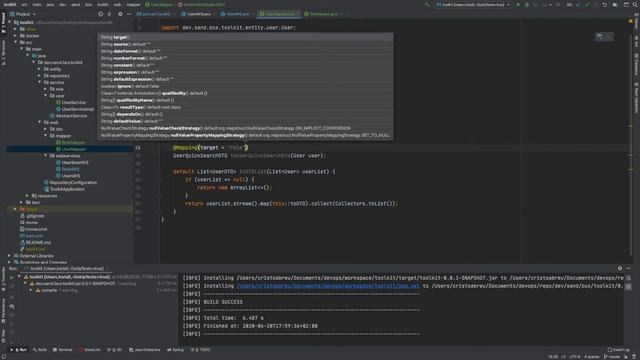Select the .gitignore file
Image resolution: width=640 pixels, height=360 pixels.
(x=32, y=216)
